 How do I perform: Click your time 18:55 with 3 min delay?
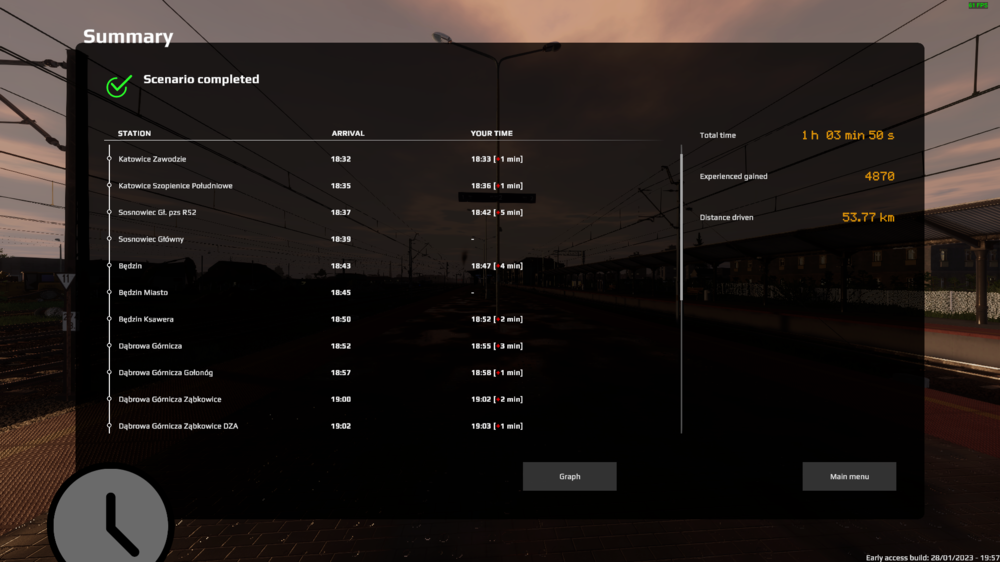(497, 346)
